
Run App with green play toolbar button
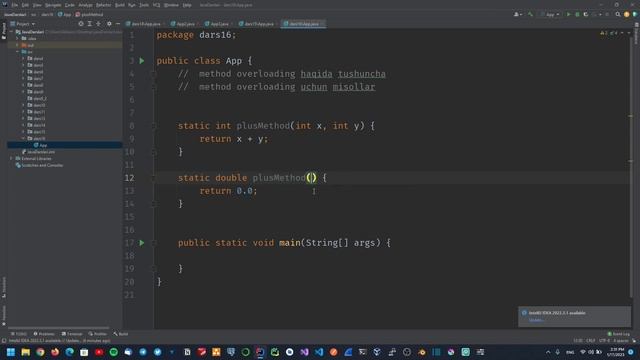point(568,14)
